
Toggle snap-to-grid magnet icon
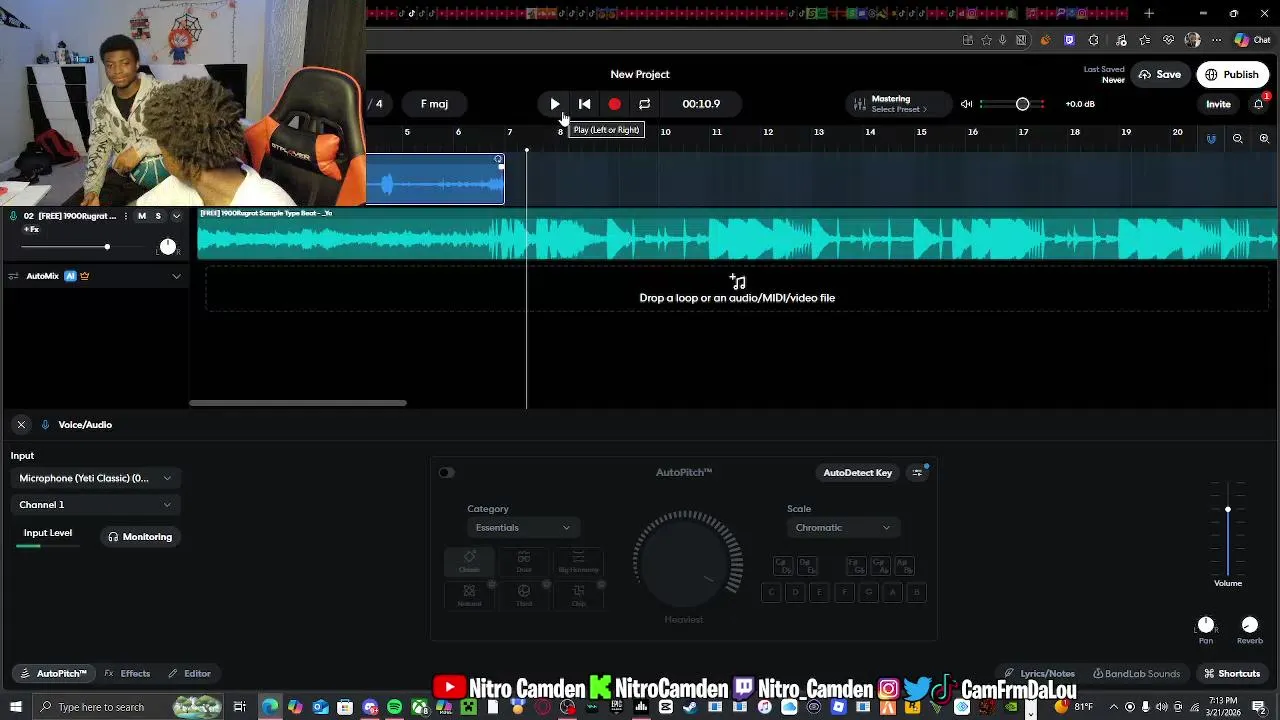click(1211, 139)
